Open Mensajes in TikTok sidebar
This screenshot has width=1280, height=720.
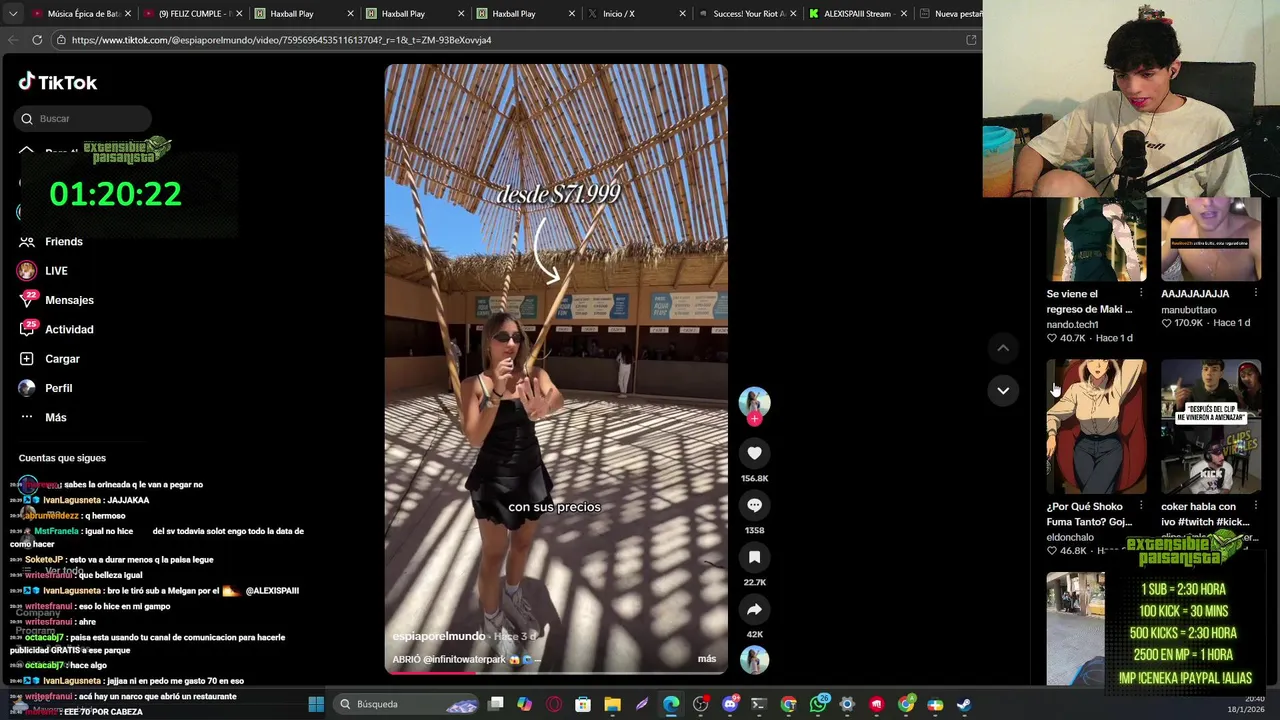click(x=56, y=300)
